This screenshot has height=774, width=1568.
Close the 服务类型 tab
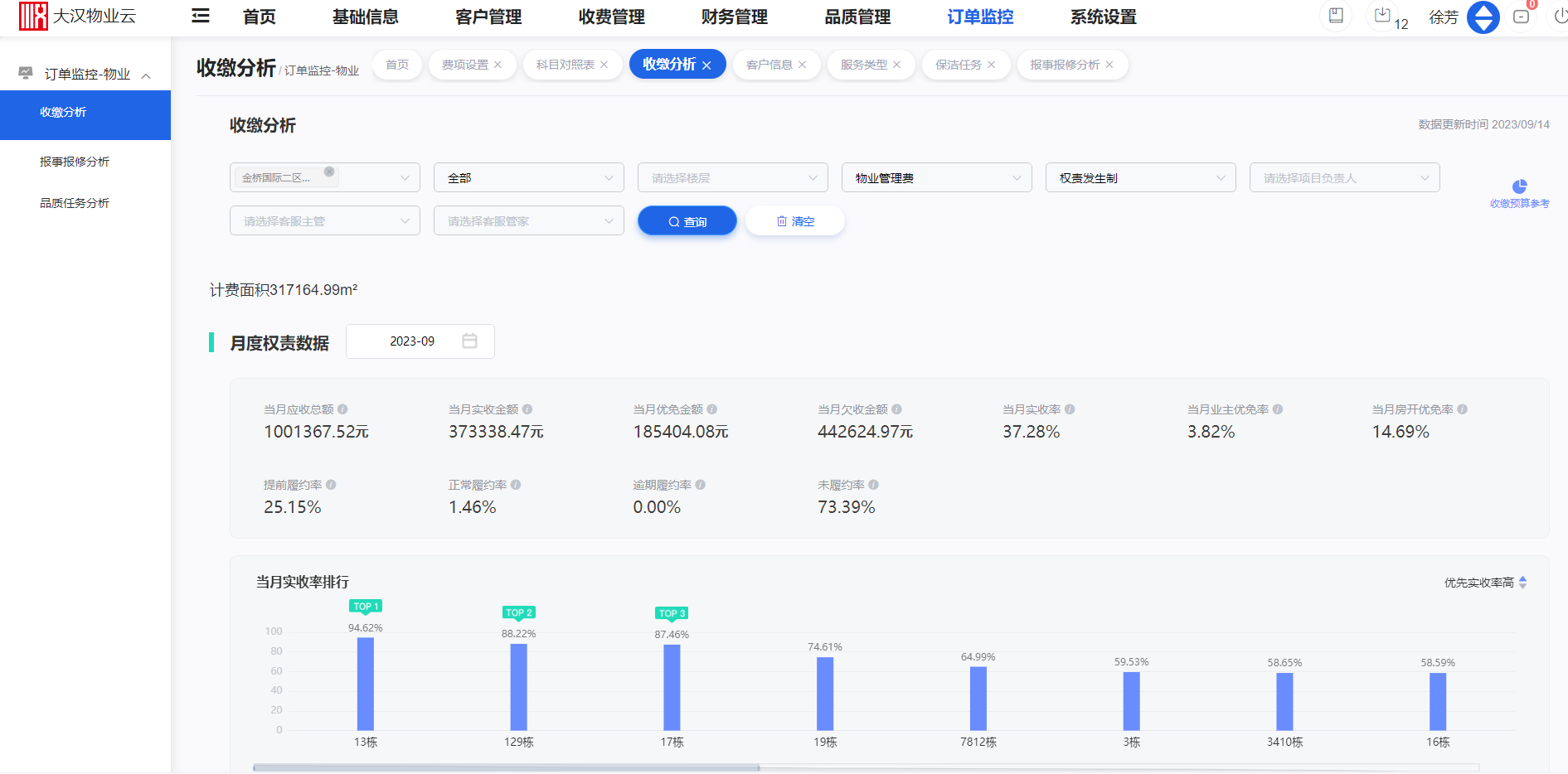tap(896, 65)
